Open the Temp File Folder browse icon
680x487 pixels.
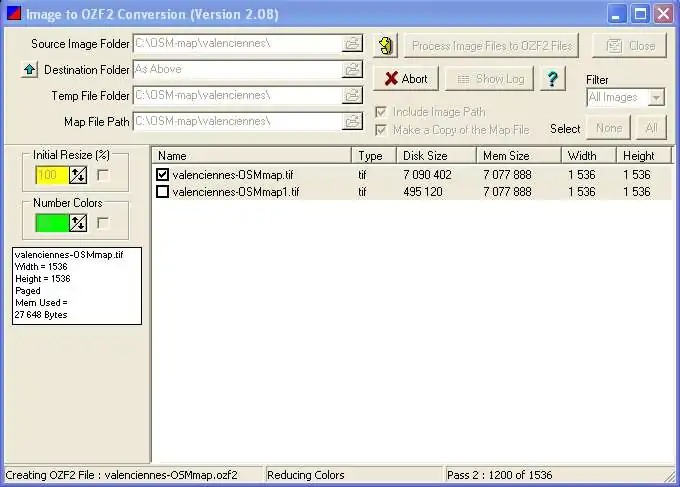pyautogui.click(x=352, y=95)
